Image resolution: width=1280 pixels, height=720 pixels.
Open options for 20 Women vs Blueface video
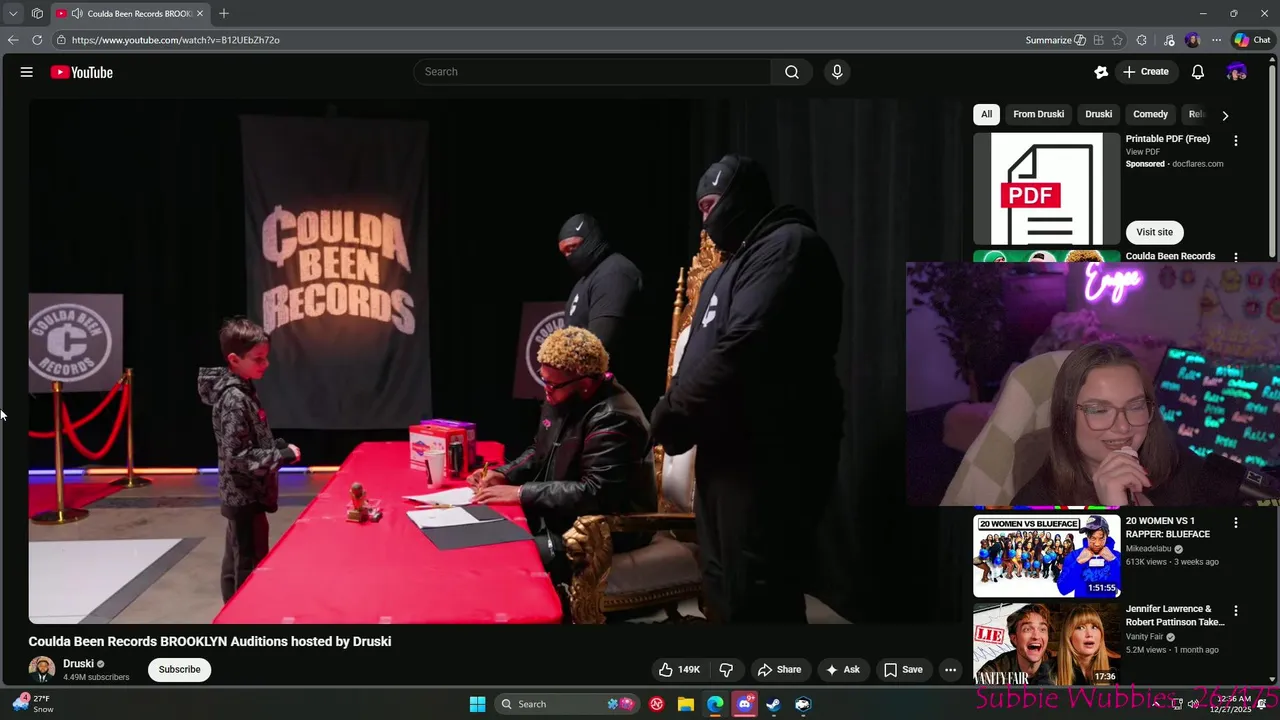click(x=1236, y=523)
